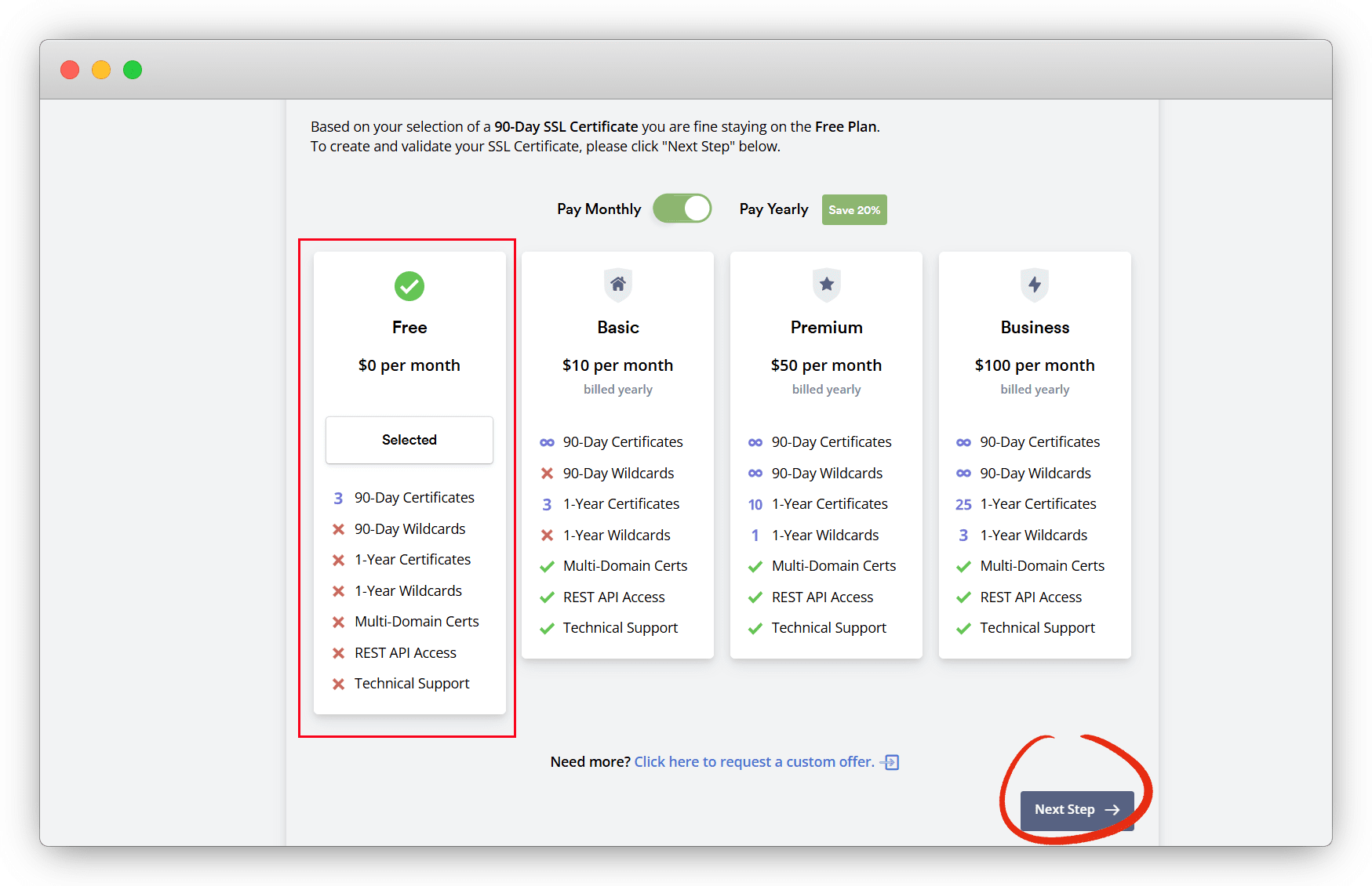
Task: Click infinity icon beside Premium 90-Day Wildcards
Action: [755, 474]
